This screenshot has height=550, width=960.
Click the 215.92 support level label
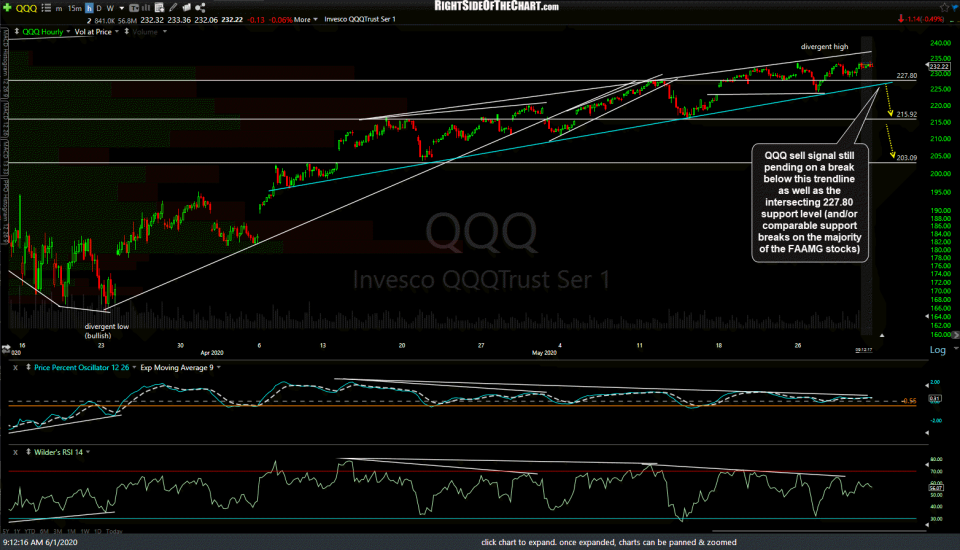point(907,115)
